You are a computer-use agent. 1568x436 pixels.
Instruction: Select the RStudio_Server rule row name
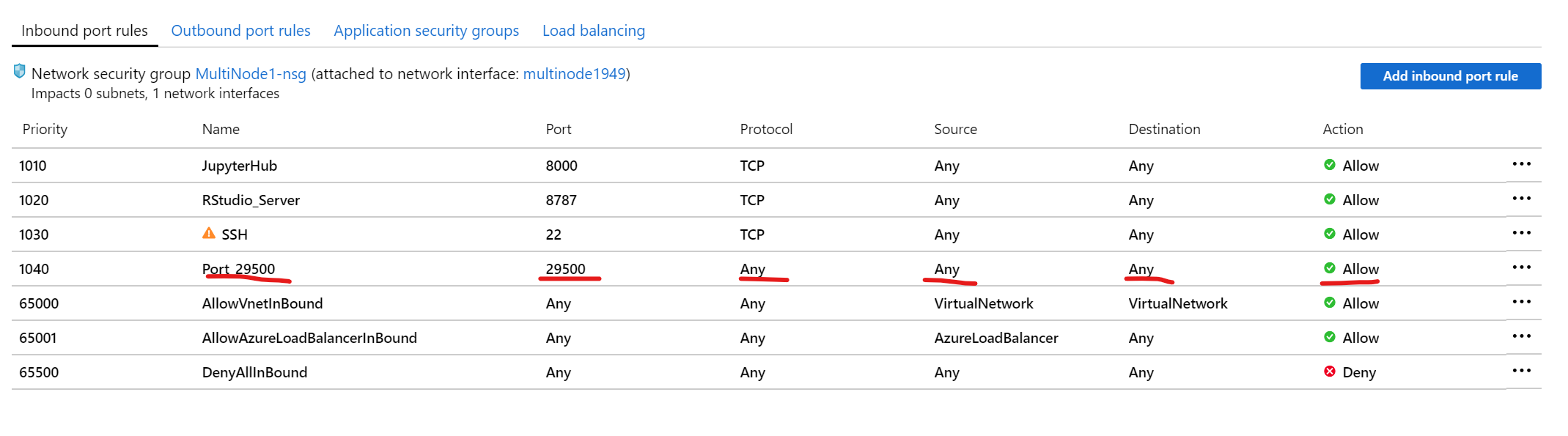click(x=251, y=200)
